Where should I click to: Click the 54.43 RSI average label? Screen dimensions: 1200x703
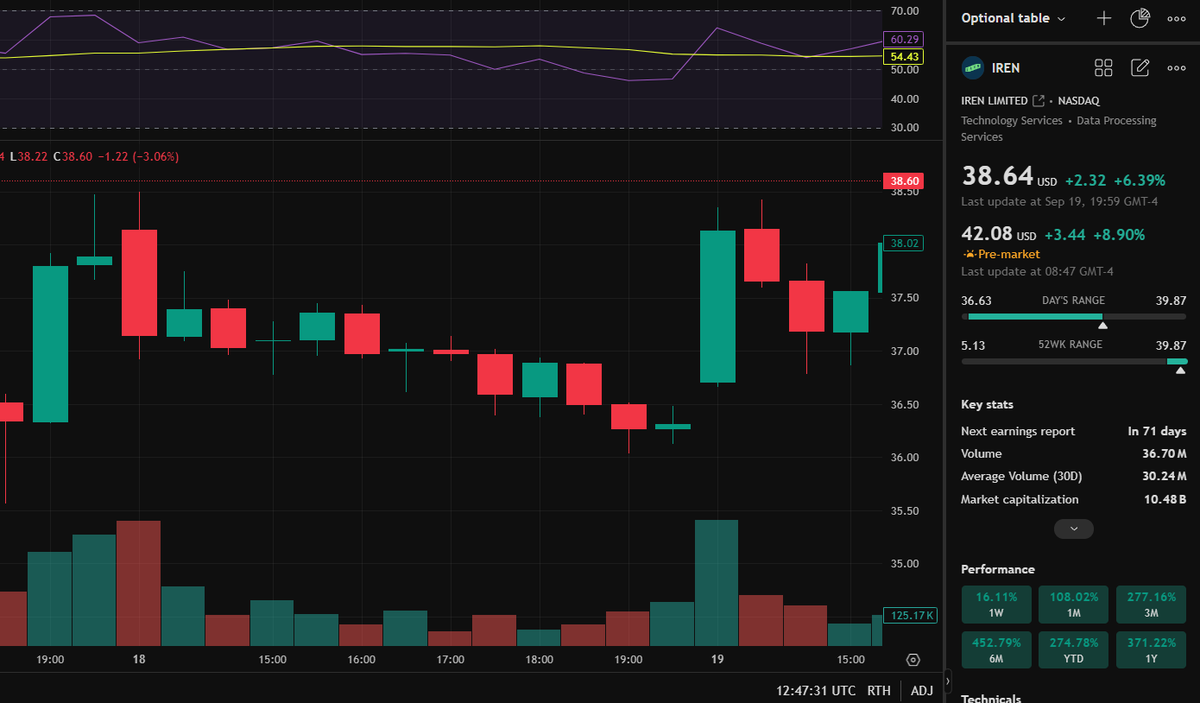point(905,57)
